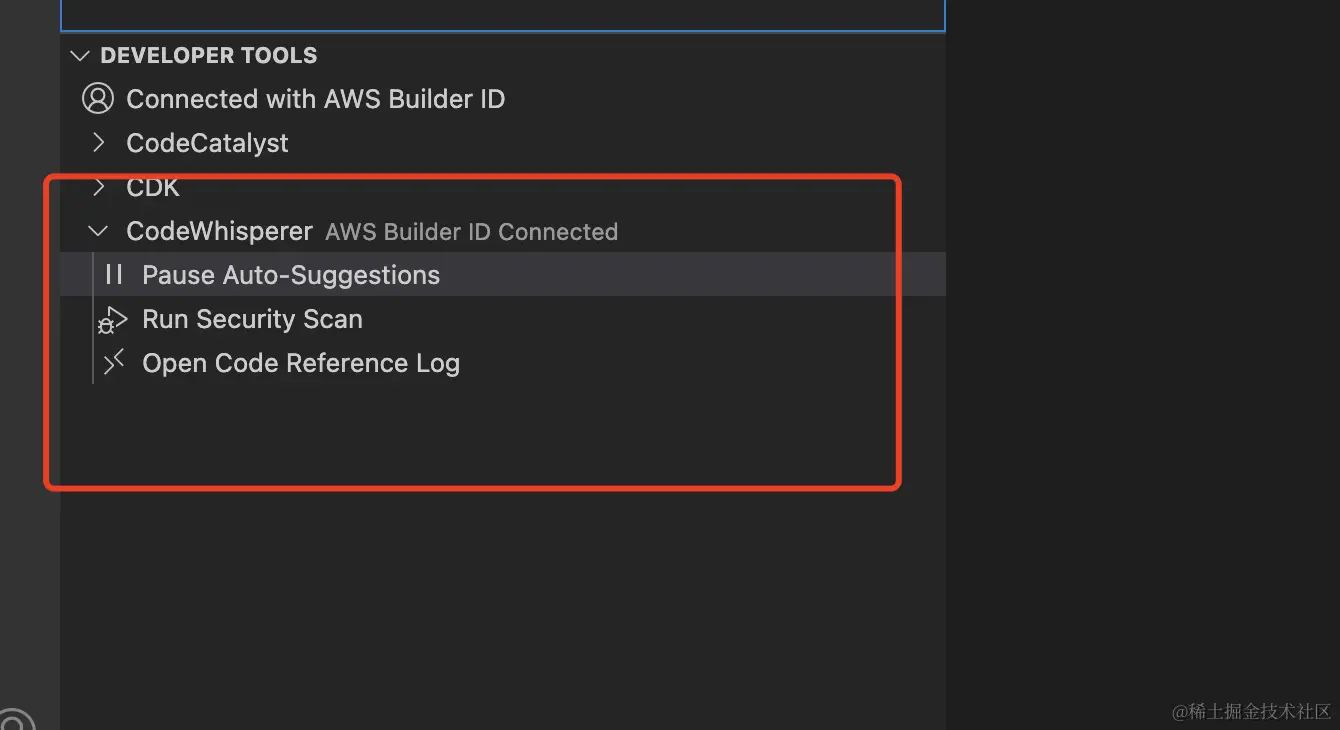
Task: Click the DEVELOPER TOOLS header title
Action: point(209,56)
